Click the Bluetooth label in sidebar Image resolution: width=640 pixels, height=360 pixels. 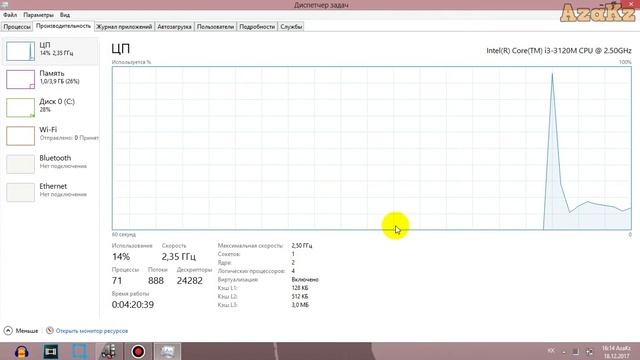pos(55,158)
